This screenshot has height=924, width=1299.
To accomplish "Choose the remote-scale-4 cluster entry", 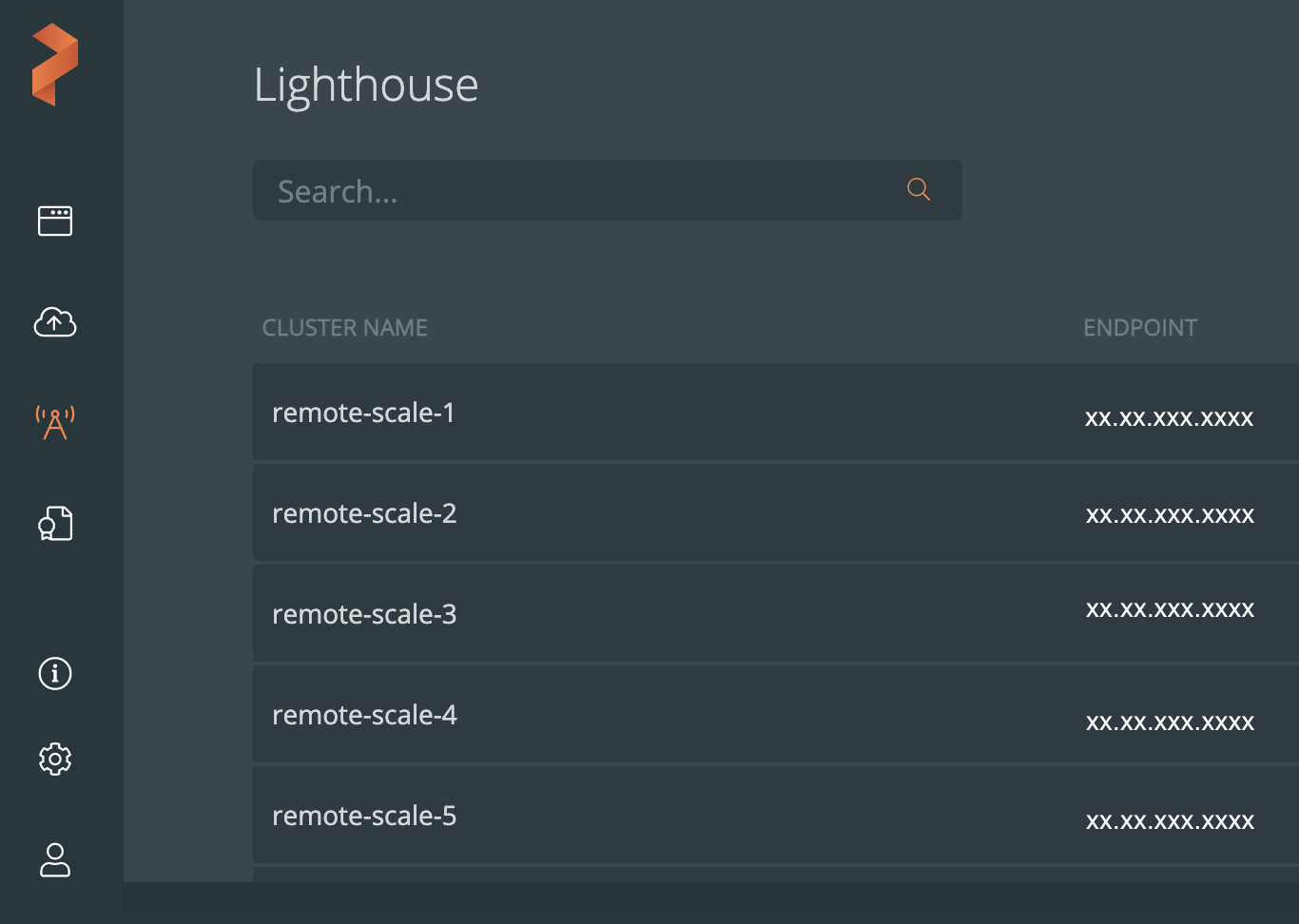I will click(x=364, y=715).
